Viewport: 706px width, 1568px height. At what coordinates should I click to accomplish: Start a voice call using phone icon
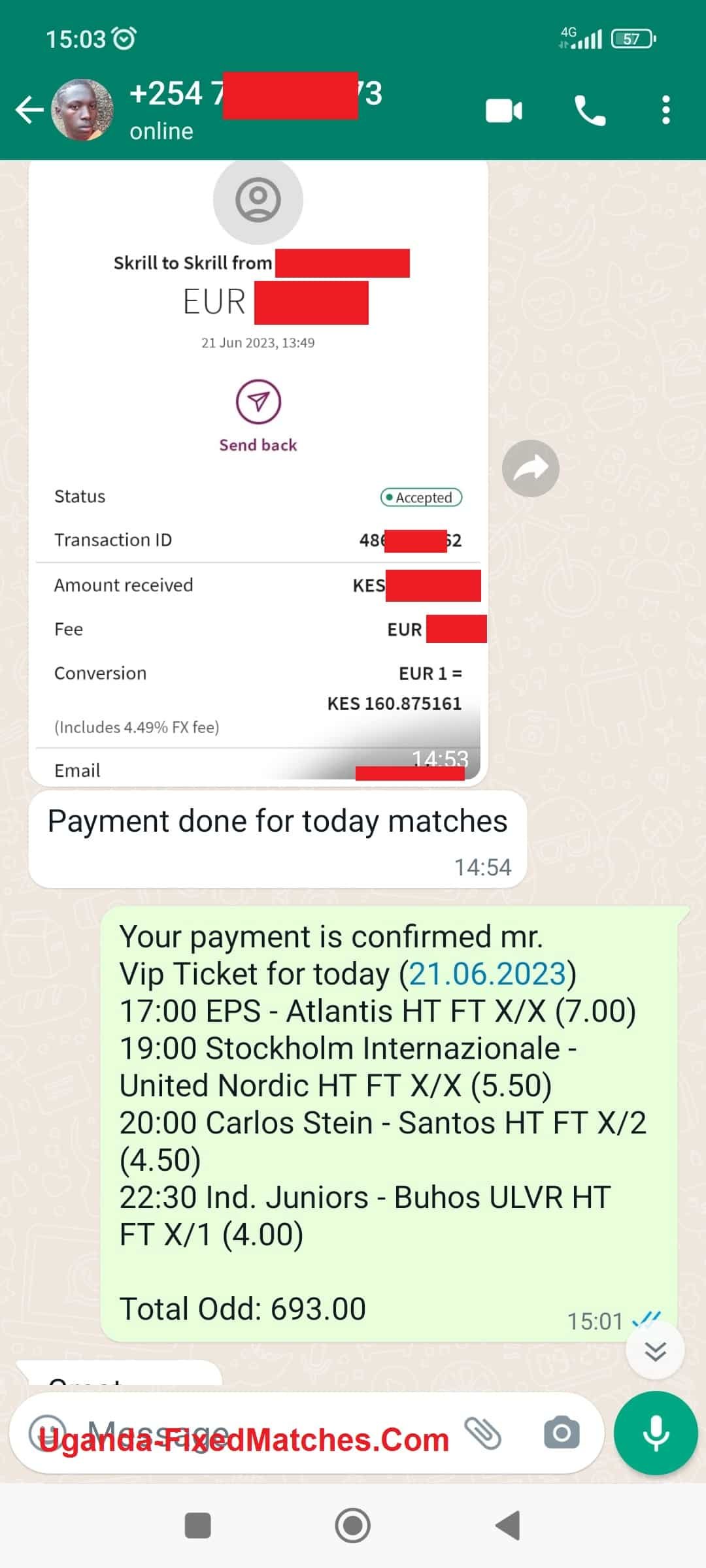point(590,110)
